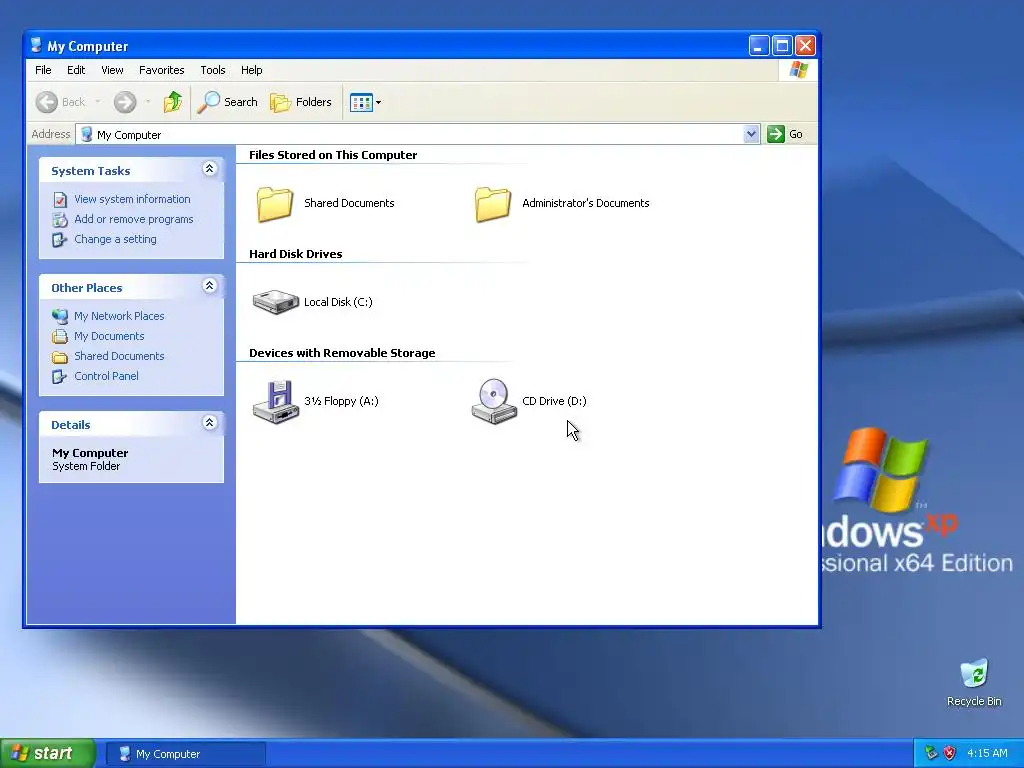
Task: Maximize the My Computer window
Action: [782, 46]
